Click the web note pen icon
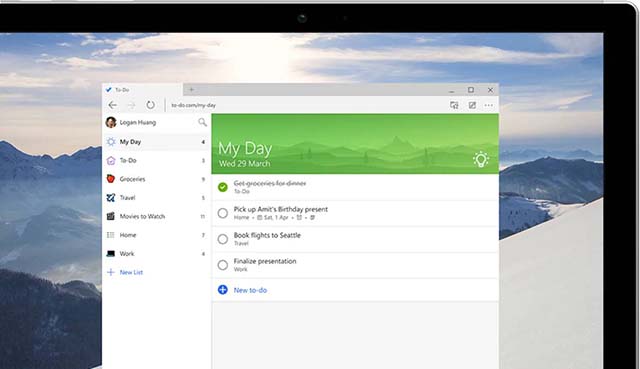This screenshot has width=640, height=369. tap(472, 105)
